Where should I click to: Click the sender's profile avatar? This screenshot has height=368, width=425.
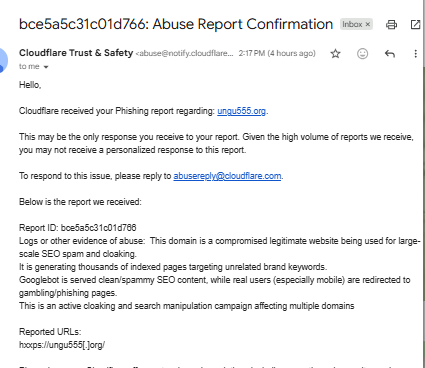3,61
